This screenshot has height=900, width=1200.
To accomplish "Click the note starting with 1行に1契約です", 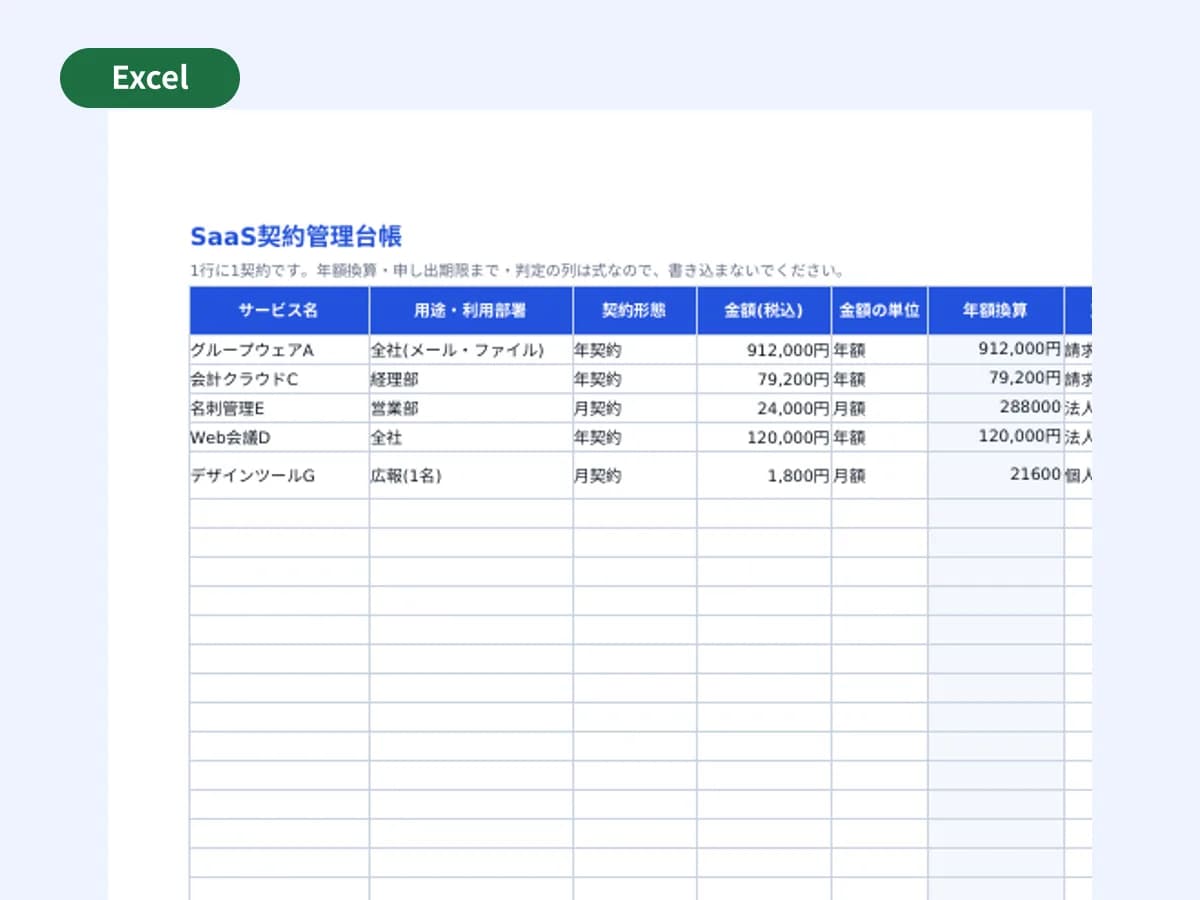I will [x=517, y=270].
